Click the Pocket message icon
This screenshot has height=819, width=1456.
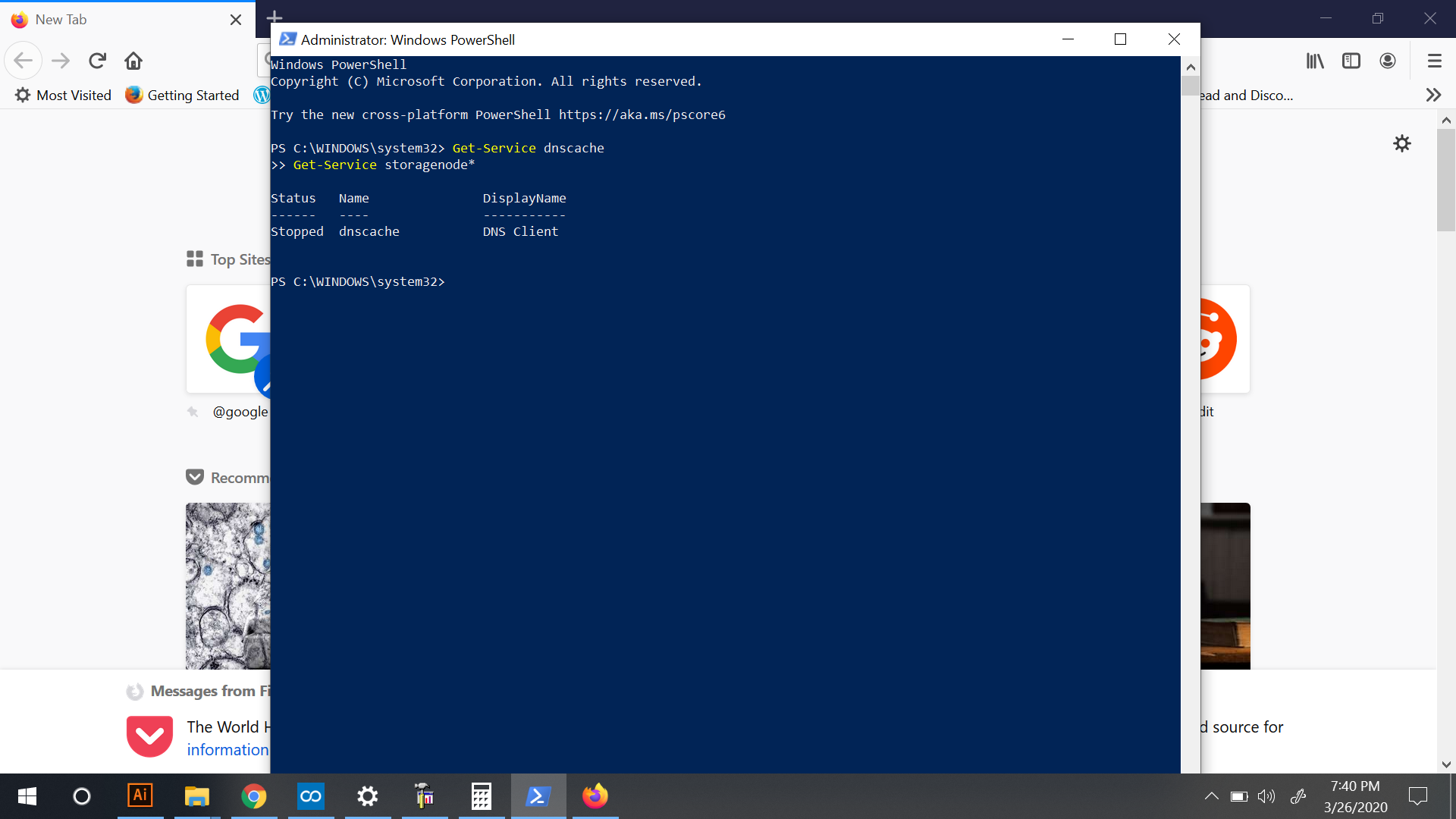click(x=149, y=736)
